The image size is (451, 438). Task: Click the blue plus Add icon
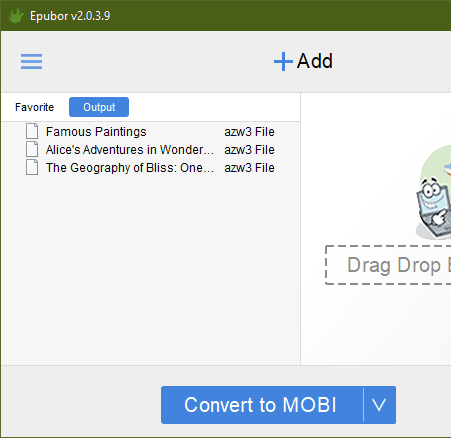pyautogui.click(x=283, y=62)
